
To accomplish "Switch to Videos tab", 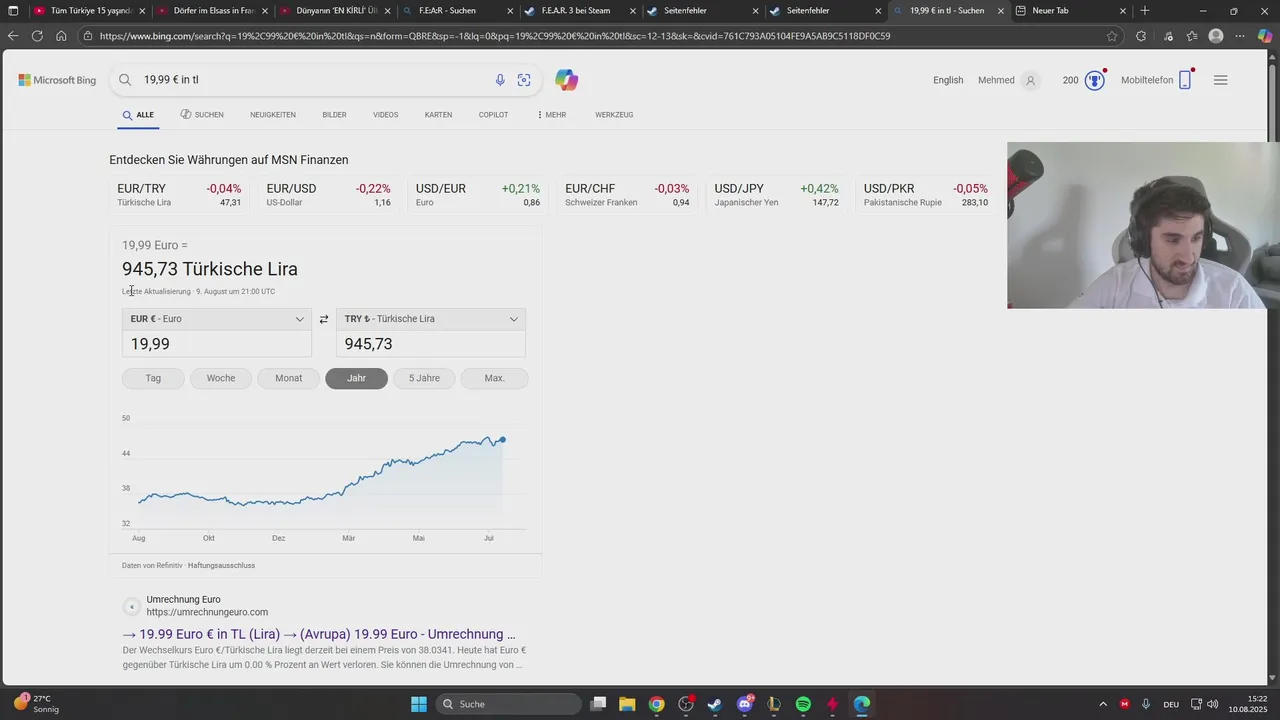I will click(x=386, y=115).
